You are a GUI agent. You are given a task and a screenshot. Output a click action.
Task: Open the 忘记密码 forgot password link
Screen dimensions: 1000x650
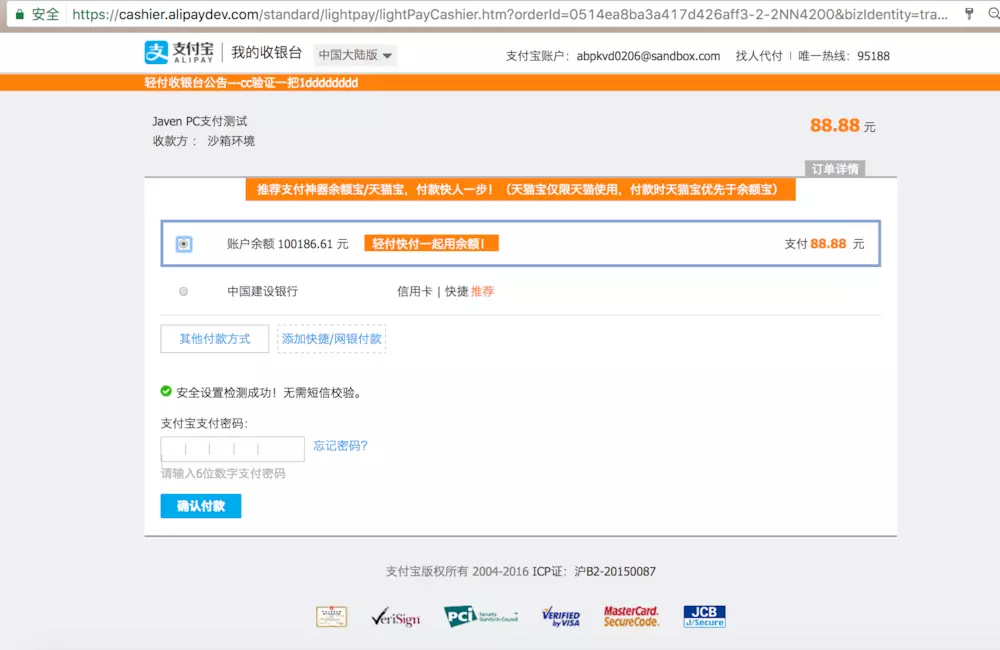pos(340,447)
